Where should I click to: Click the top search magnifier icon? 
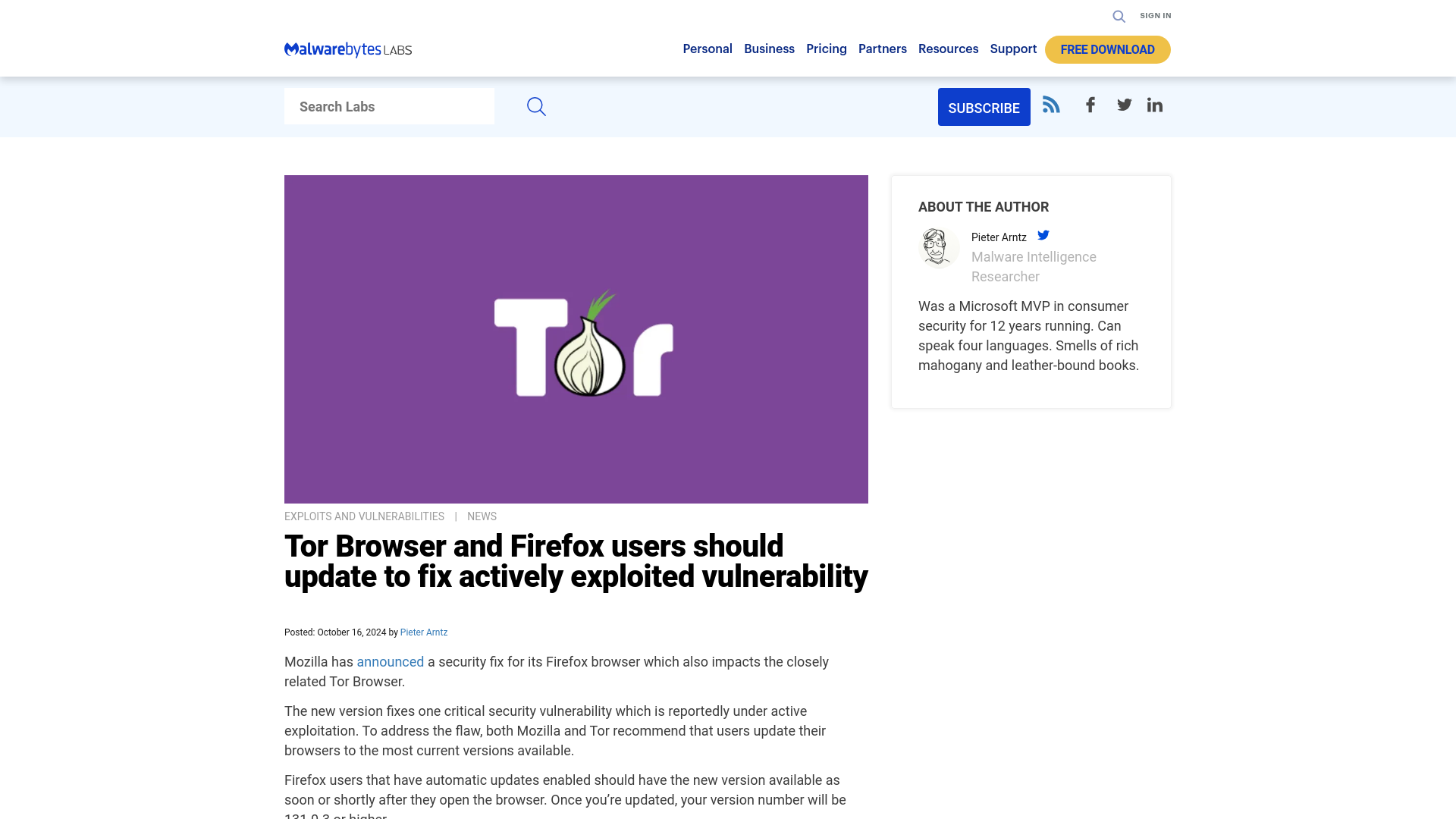coord(1119,16)
